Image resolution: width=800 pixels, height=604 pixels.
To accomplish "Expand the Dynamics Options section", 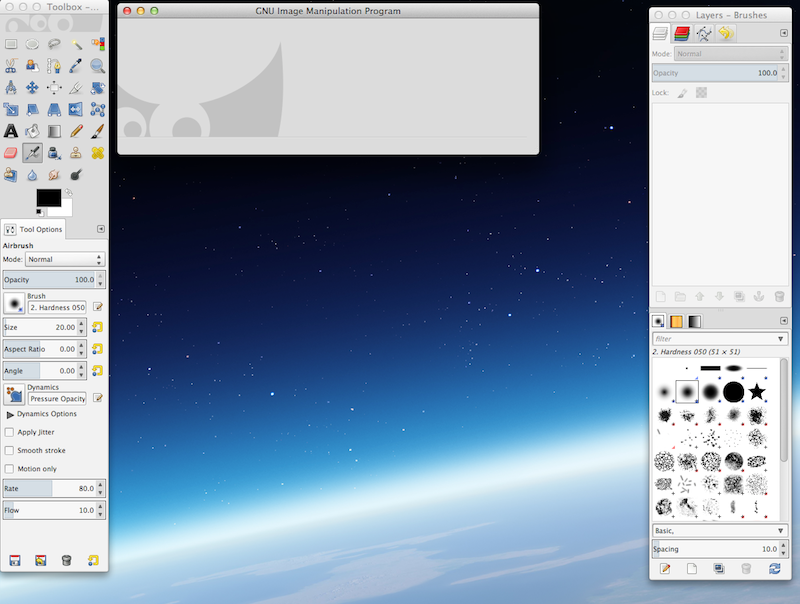I will (11, 414).
